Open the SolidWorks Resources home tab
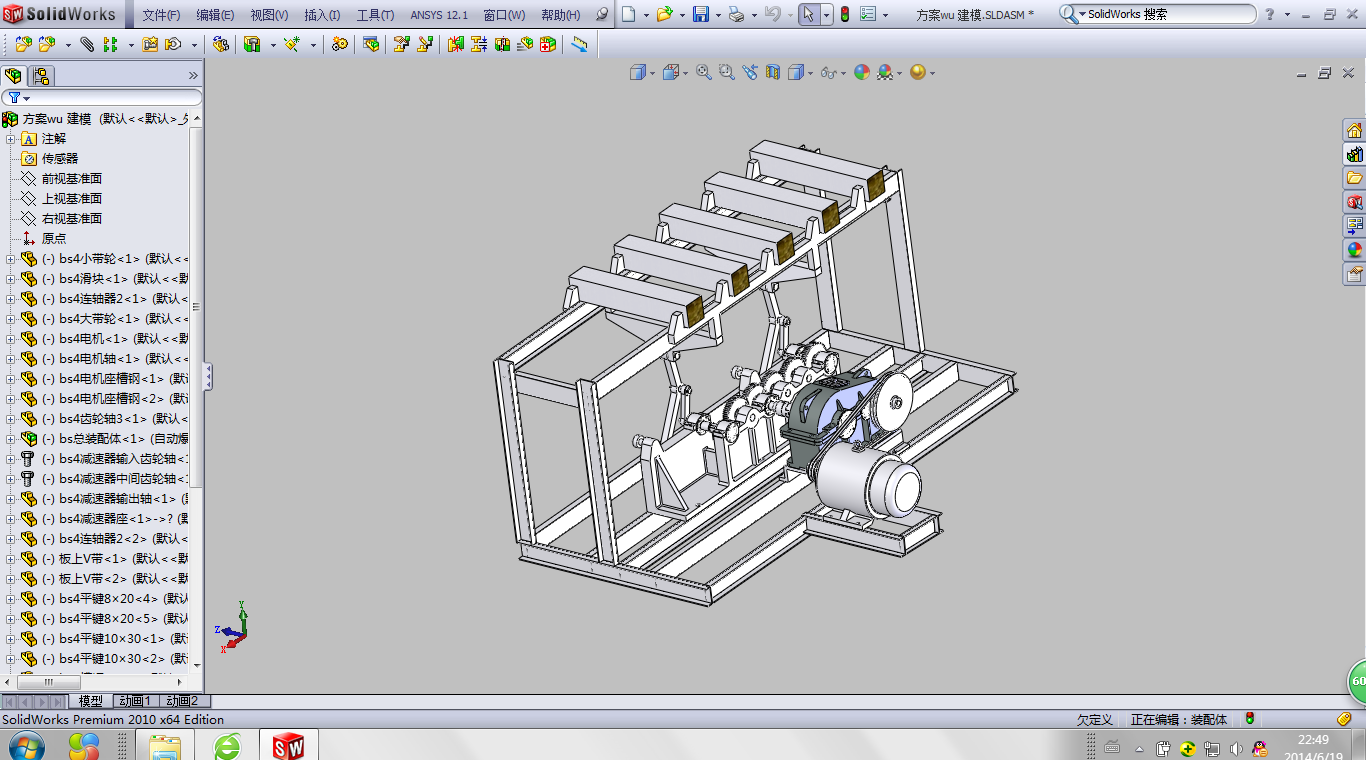This screenshot has width=1366, height=760. click(x=1354, y=130)
